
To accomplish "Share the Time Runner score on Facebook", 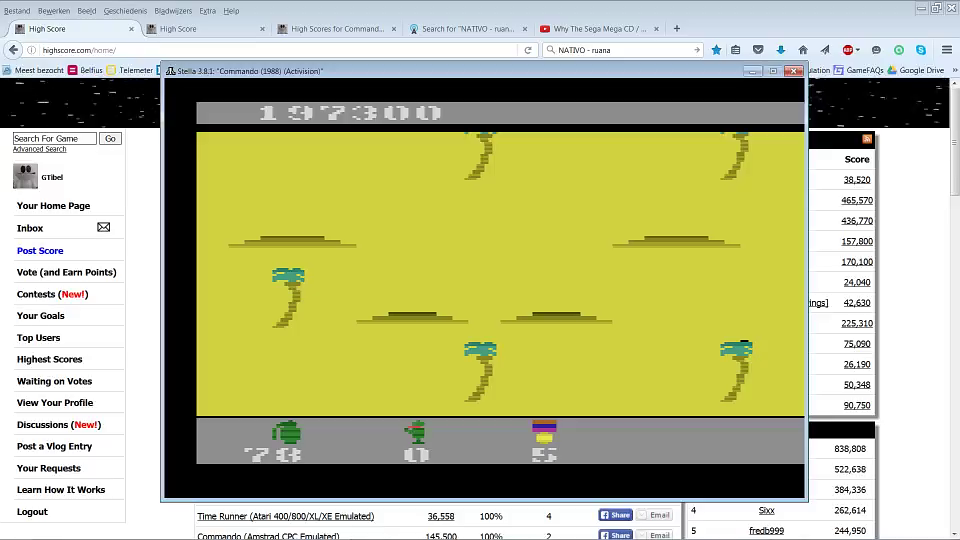I will 615,515.
